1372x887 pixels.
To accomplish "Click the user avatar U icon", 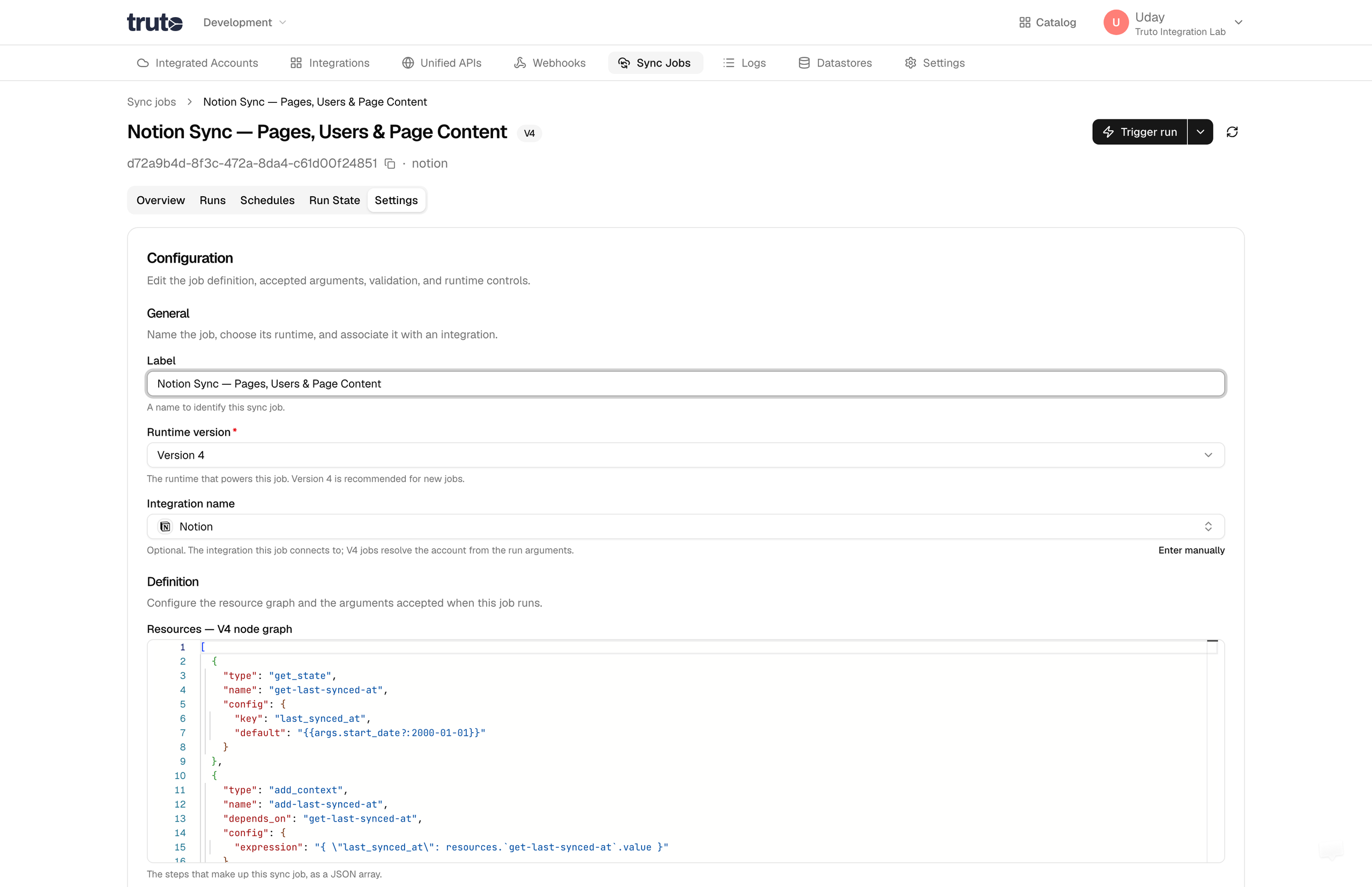I will [x=1116, y=23].
